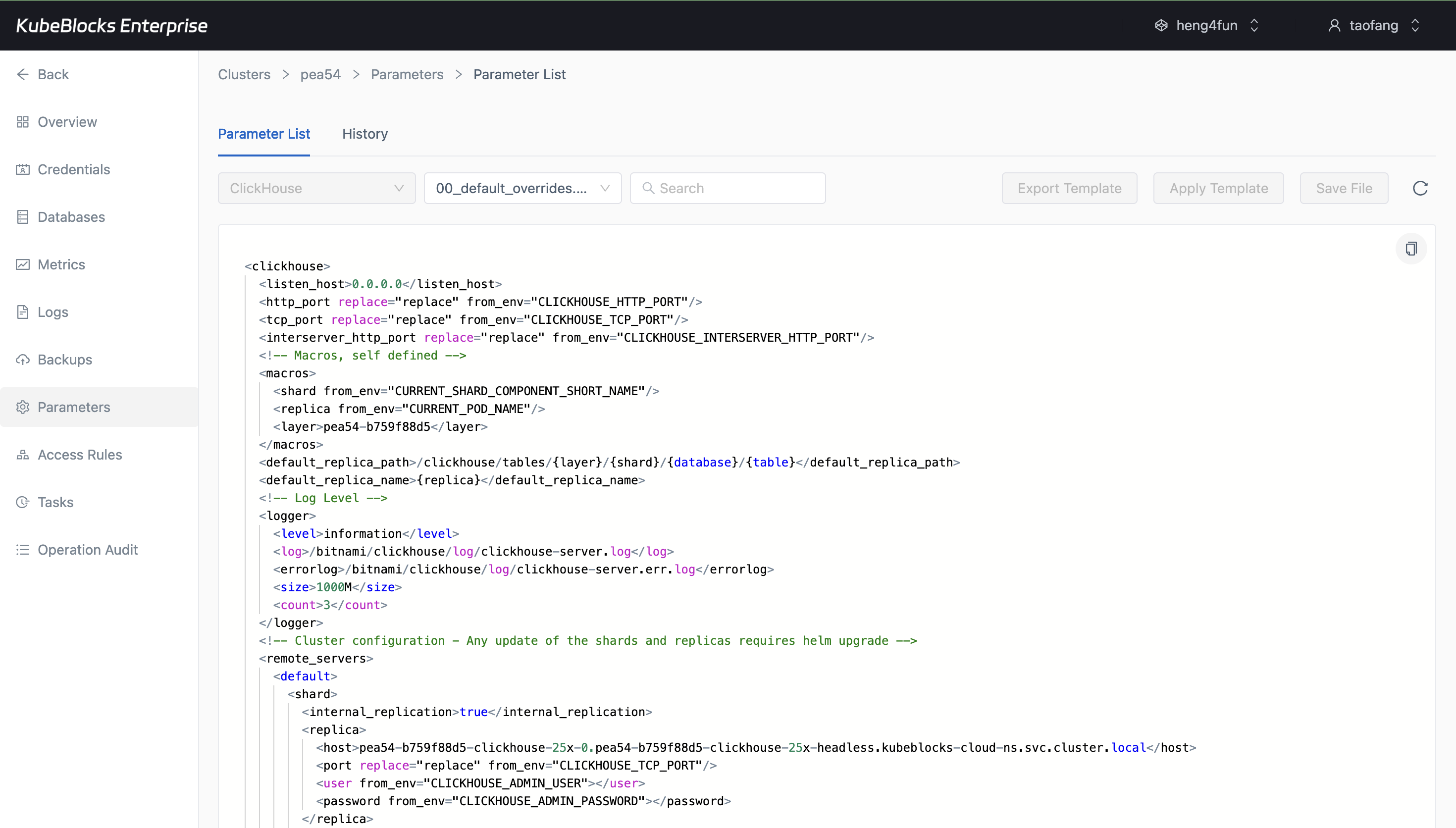Image resolution: width=1456 pixels, height=828 pixels.
Task: Select the Credentials sidebar icon
Action: coord(73,169)
